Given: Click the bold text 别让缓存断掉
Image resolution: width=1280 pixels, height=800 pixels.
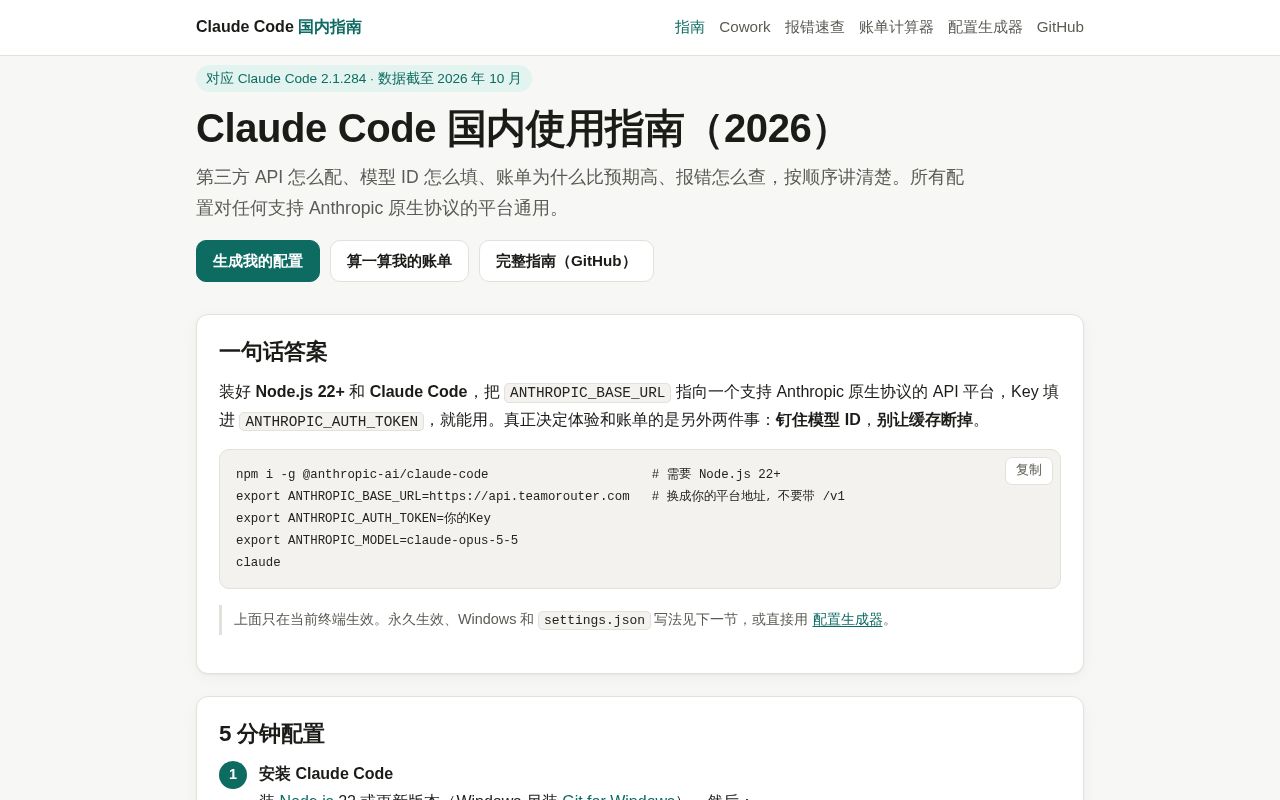Looking at the screenshot, I should coord(925,420).
